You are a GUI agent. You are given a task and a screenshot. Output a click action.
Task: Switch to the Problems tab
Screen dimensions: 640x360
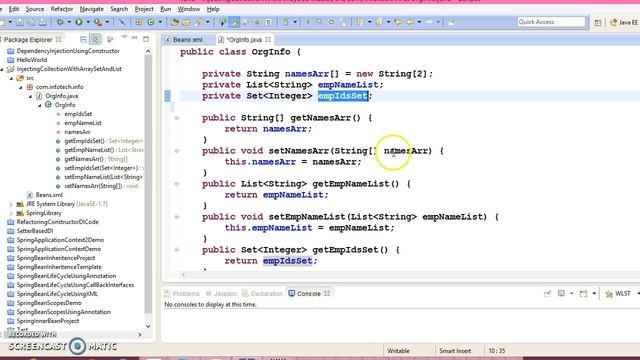tap(182, 293)
